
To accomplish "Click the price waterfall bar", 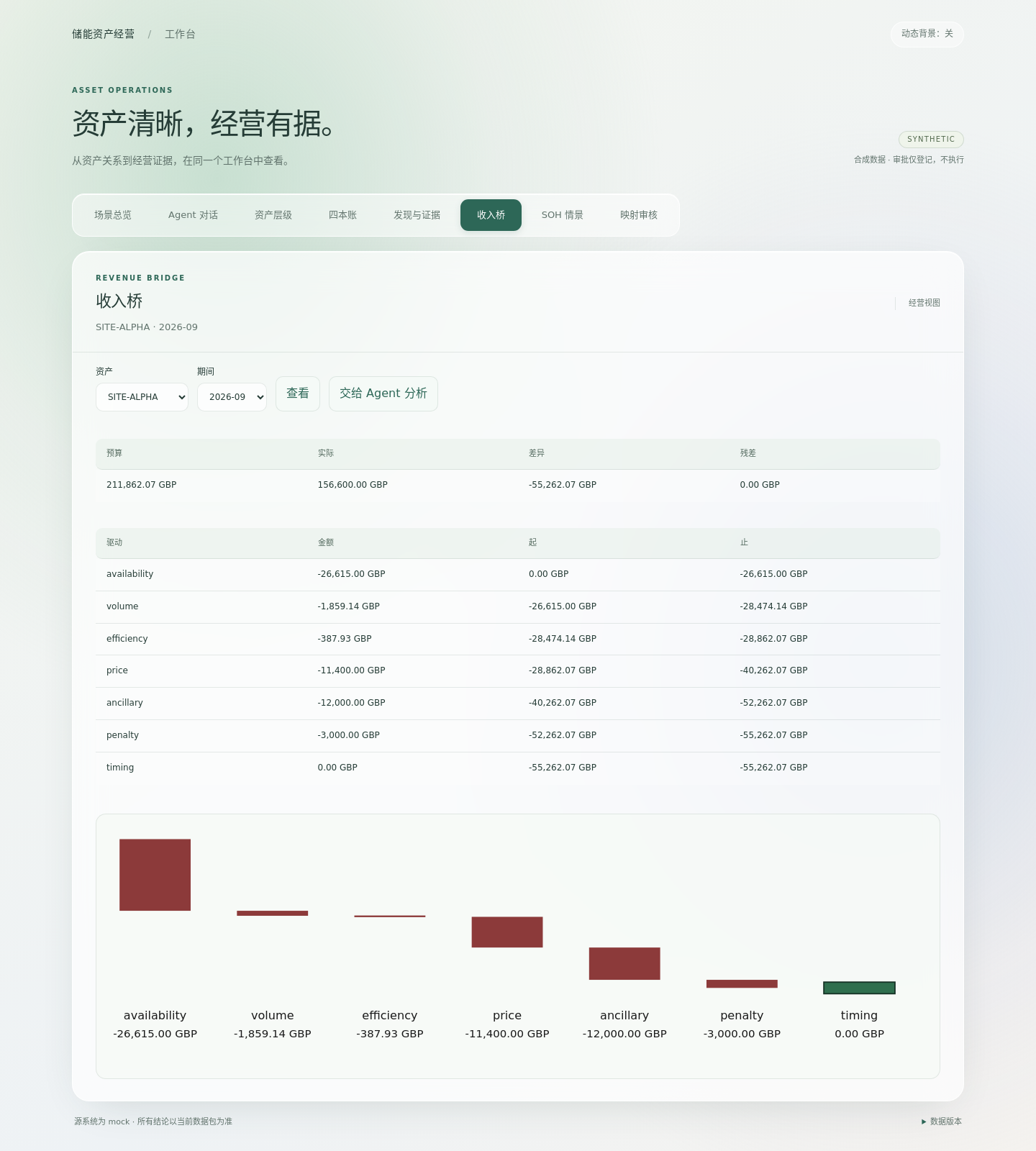I will pos(507,932).
